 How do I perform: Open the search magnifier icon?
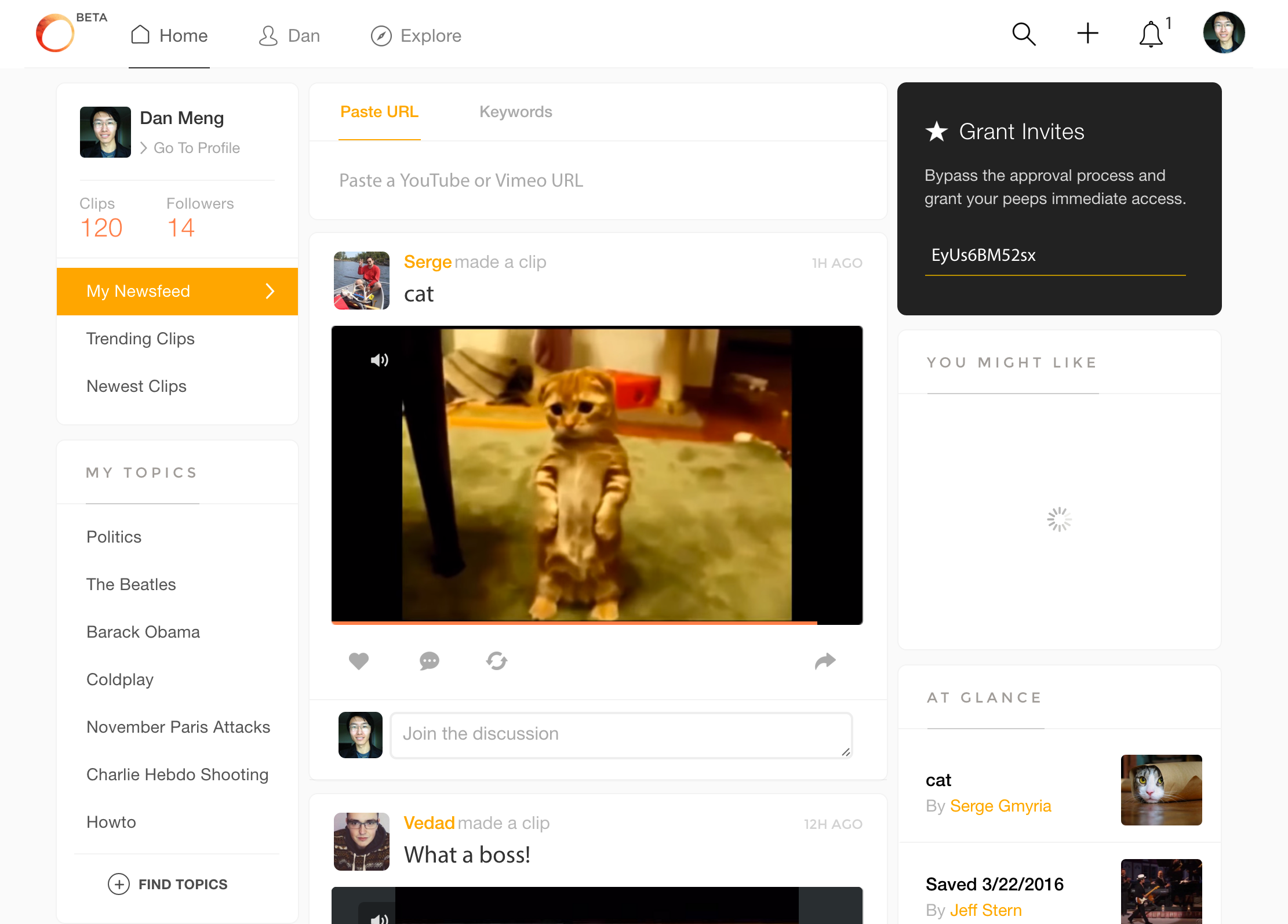(1024, 34)
